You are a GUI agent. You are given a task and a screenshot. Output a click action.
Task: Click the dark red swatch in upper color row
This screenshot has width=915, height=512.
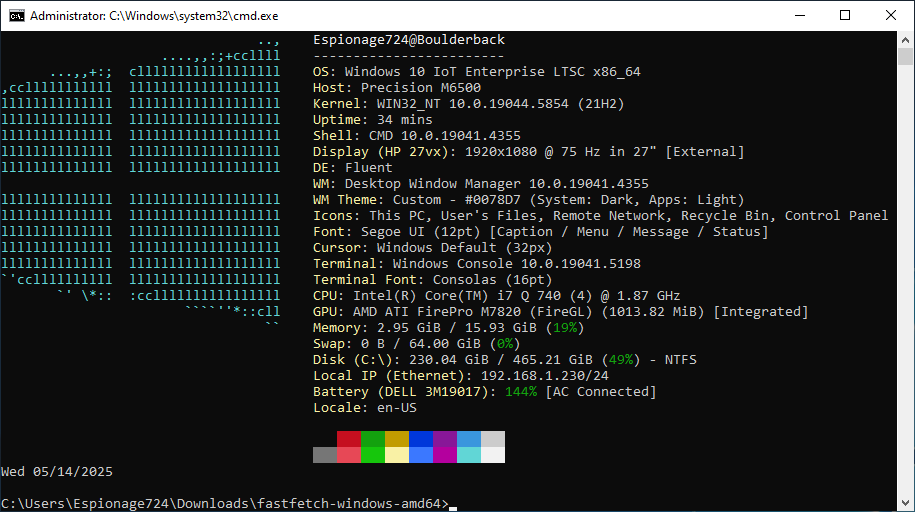click(x=349, y=439)
